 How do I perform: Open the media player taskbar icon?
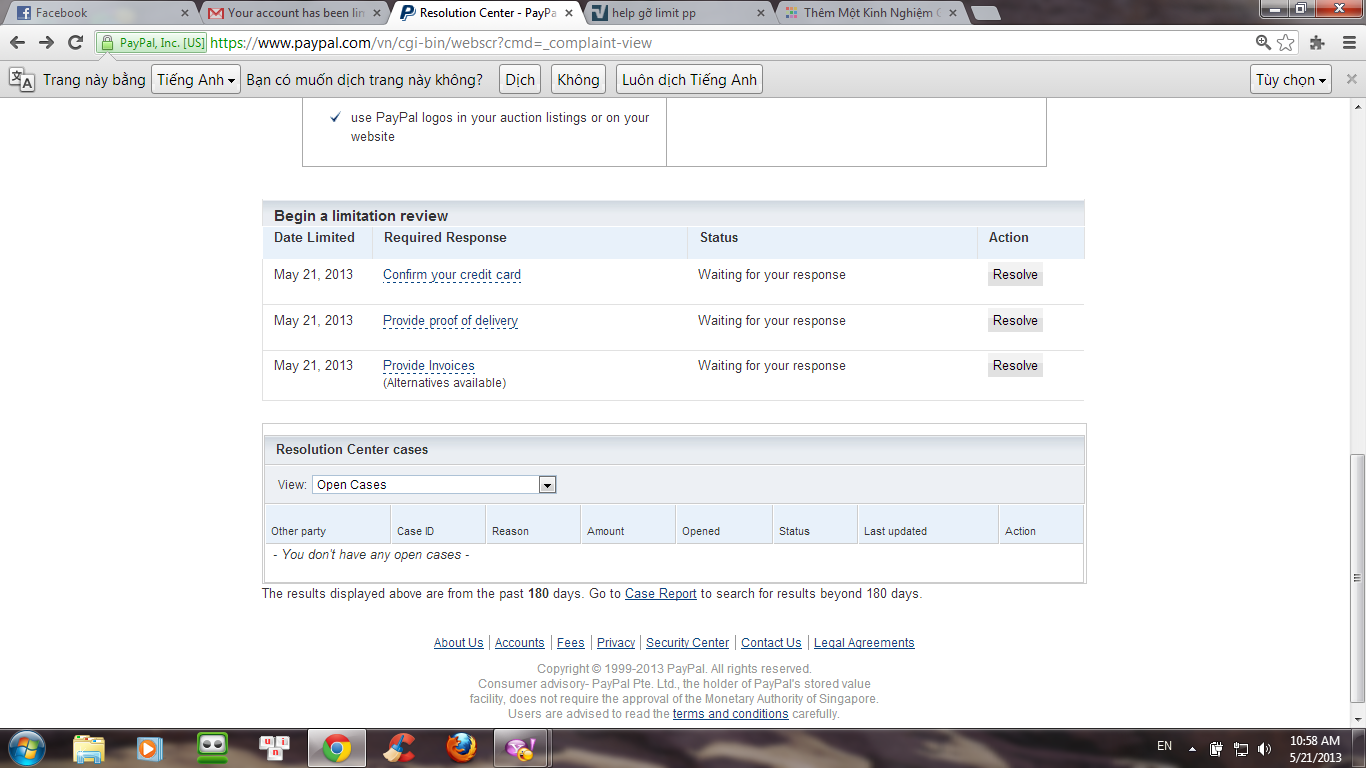(149, 747)
